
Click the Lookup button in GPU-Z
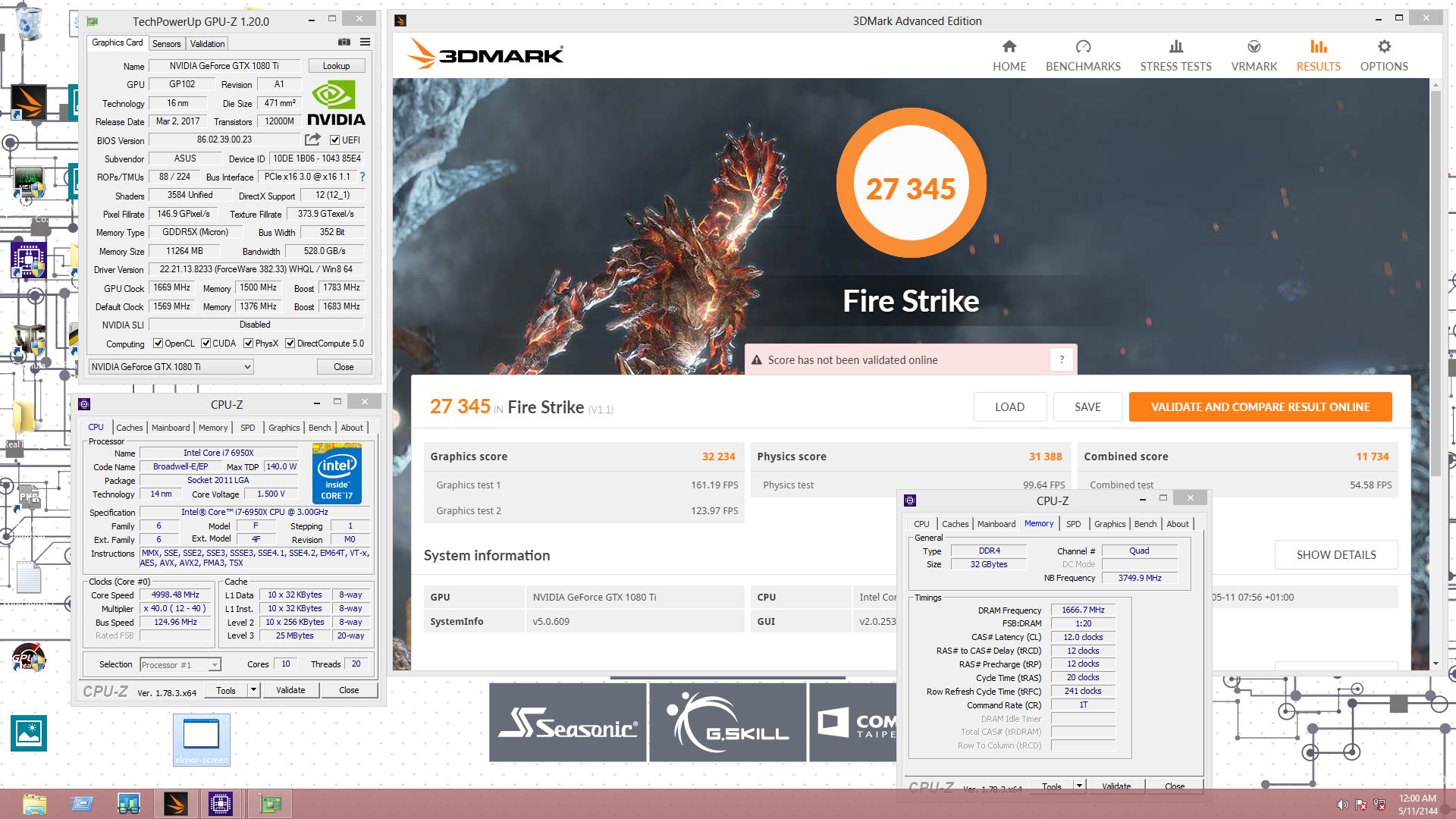coord(336,66)
